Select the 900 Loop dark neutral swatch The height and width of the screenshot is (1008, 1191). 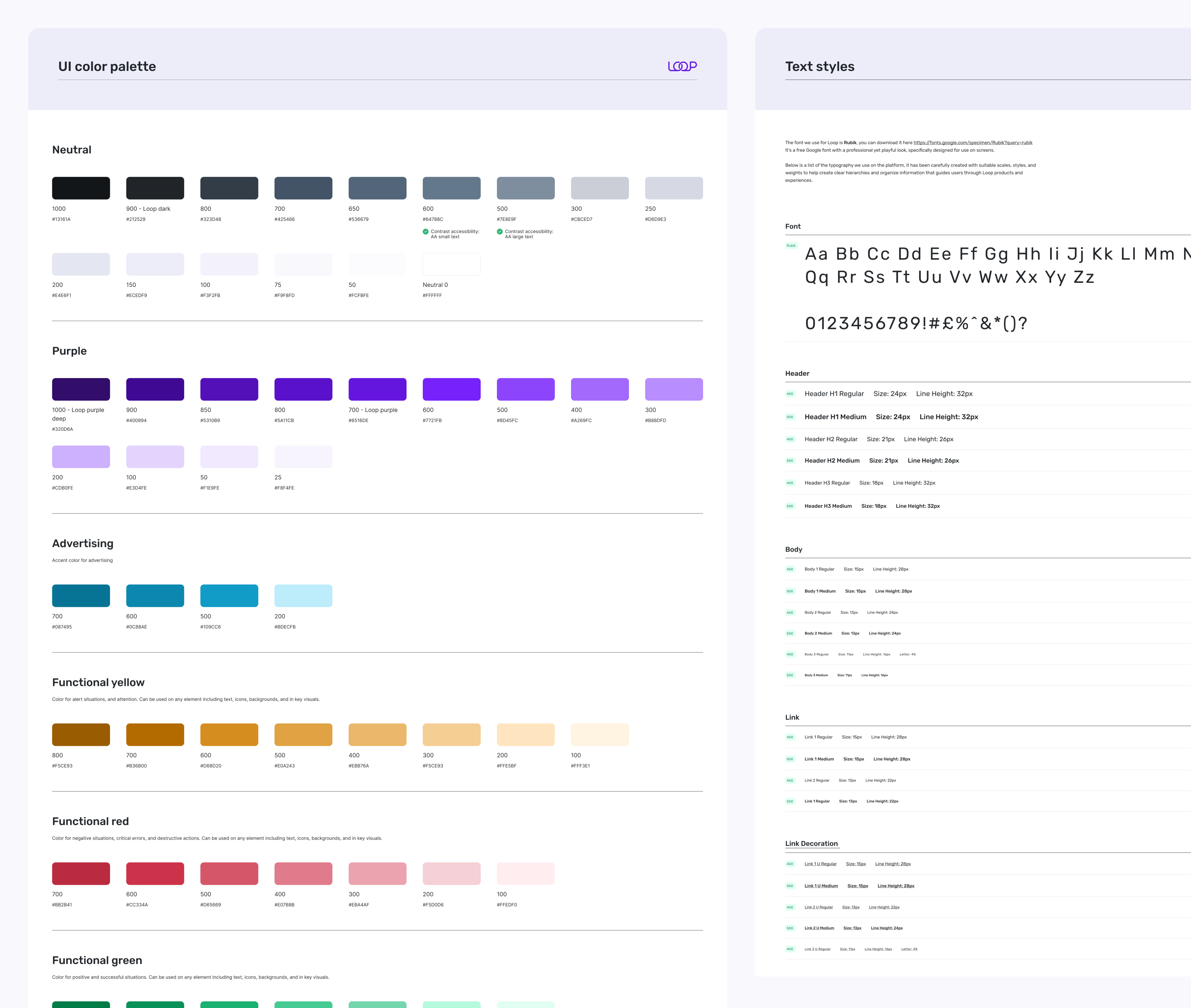tap(155, 188)
